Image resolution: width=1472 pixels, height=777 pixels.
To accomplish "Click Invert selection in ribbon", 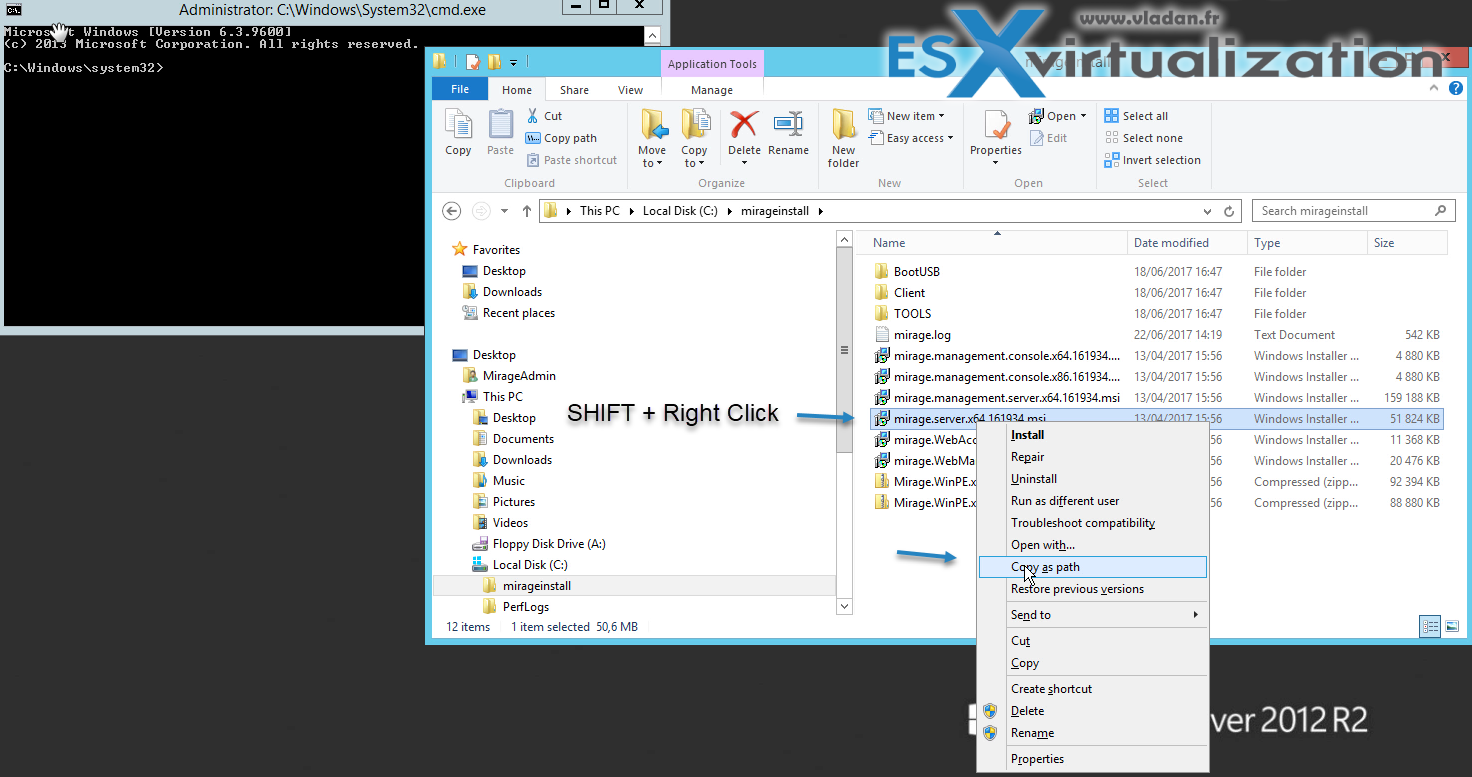I will pyautogui.click(x=1152, y=160).
